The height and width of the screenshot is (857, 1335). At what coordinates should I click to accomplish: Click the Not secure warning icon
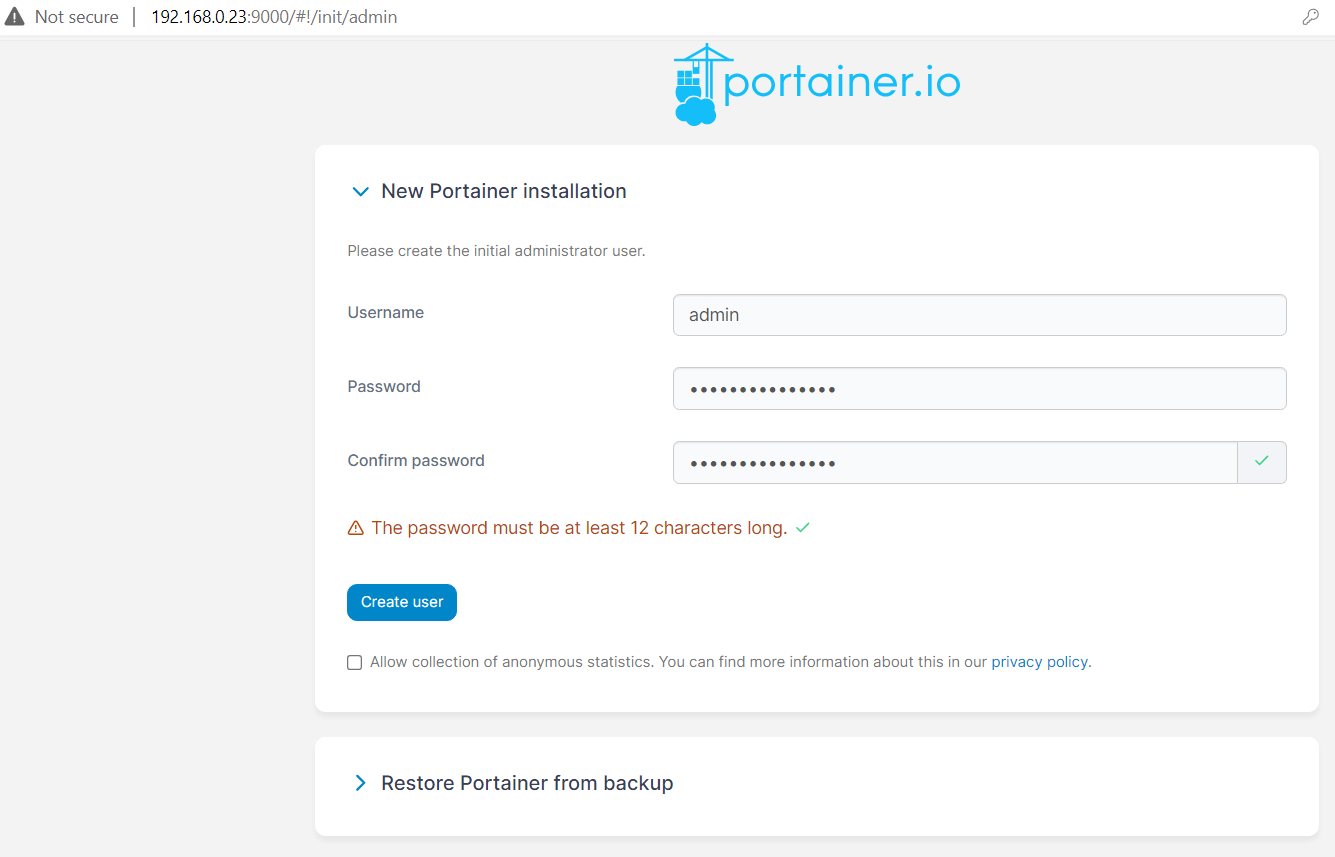click(x=14, y=16)
